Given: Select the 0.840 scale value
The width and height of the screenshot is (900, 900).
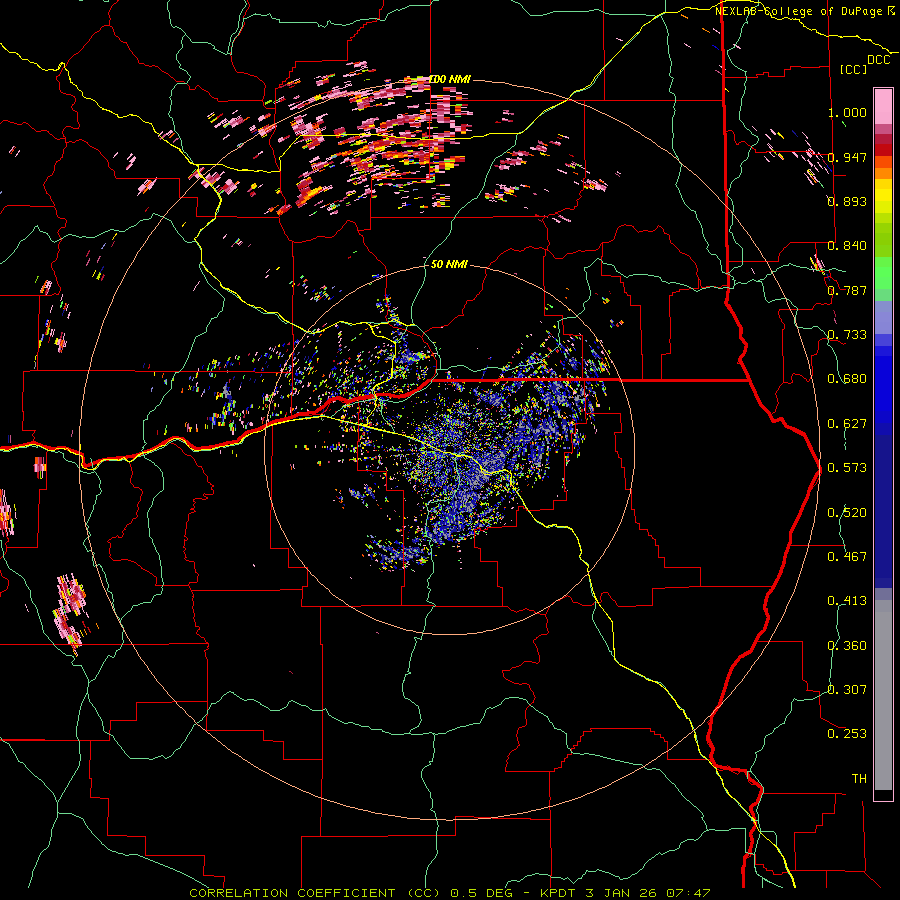Looking at the screenshot, I should point(847,246).
